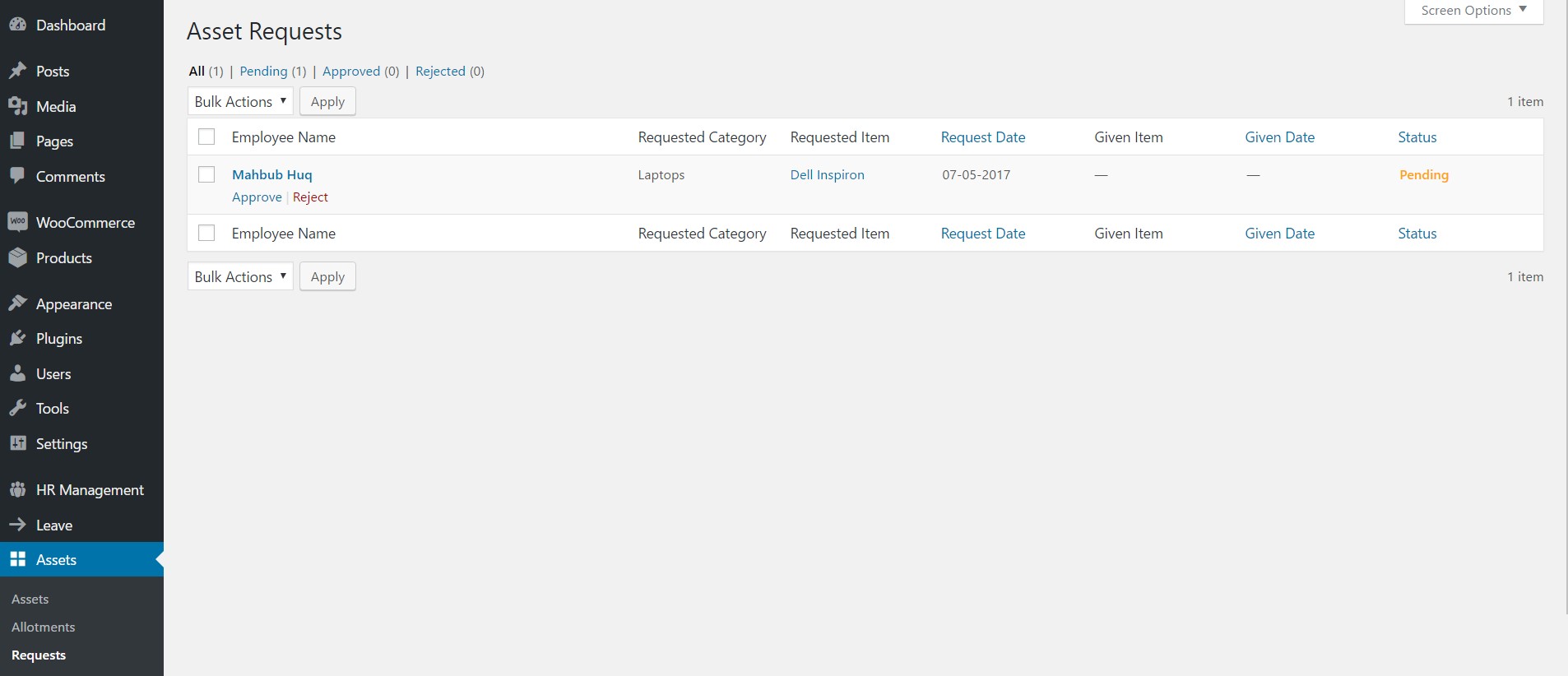Check select-all box in table header
1568x676 pixels.
(206, 137)
